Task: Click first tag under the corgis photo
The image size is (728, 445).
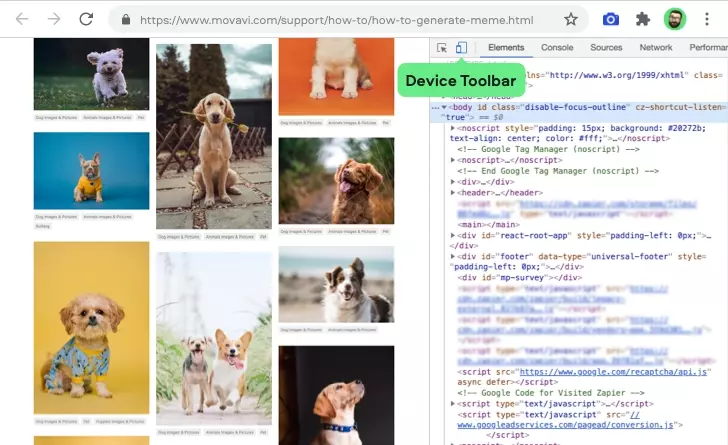Action: tap(178, 432)
